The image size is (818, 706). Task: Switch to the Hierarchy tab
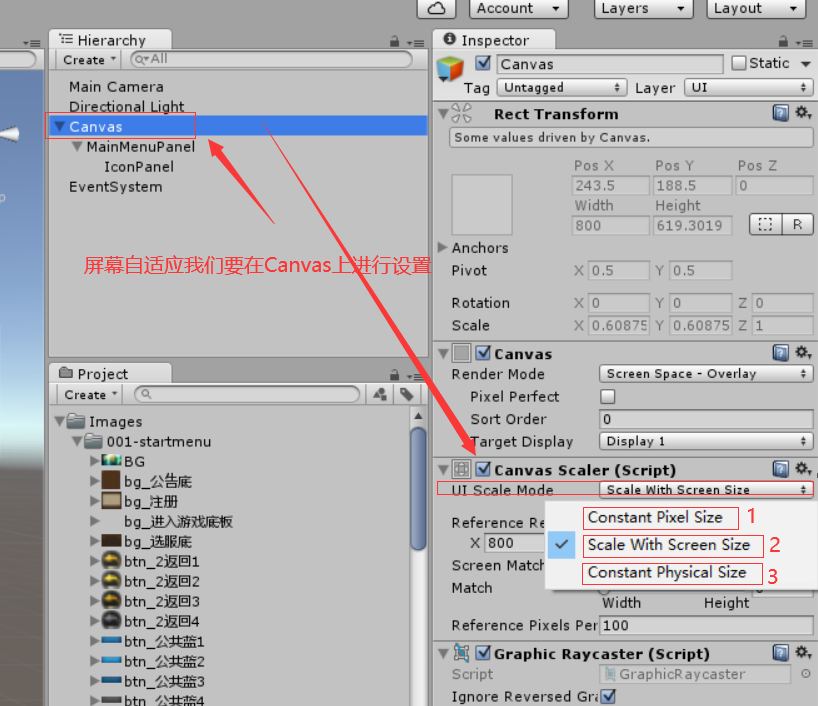tap(110, 40)
